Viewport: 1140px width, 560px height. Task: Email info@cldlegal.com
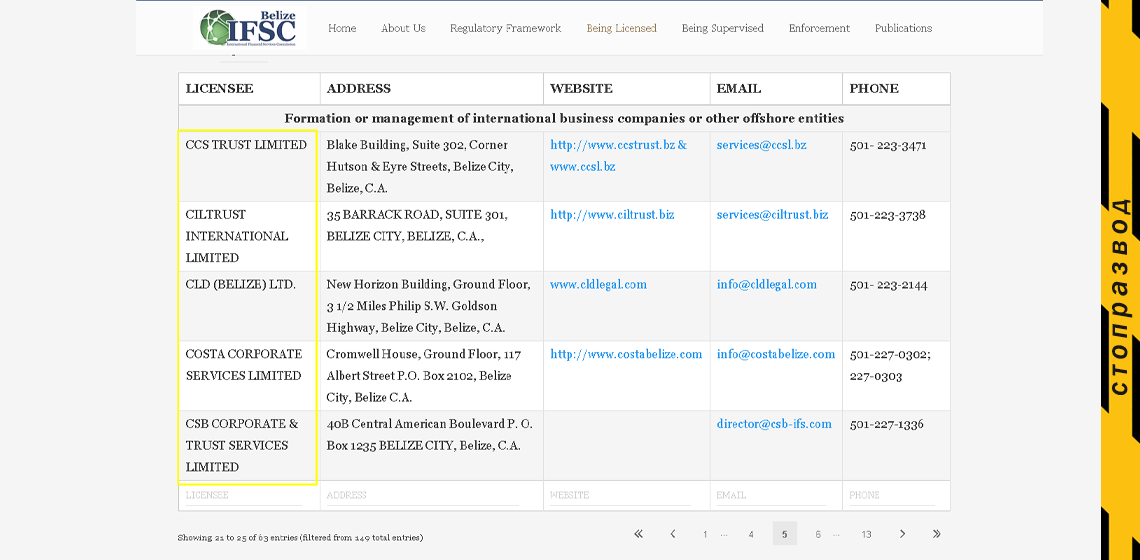(x=766, y=284)
